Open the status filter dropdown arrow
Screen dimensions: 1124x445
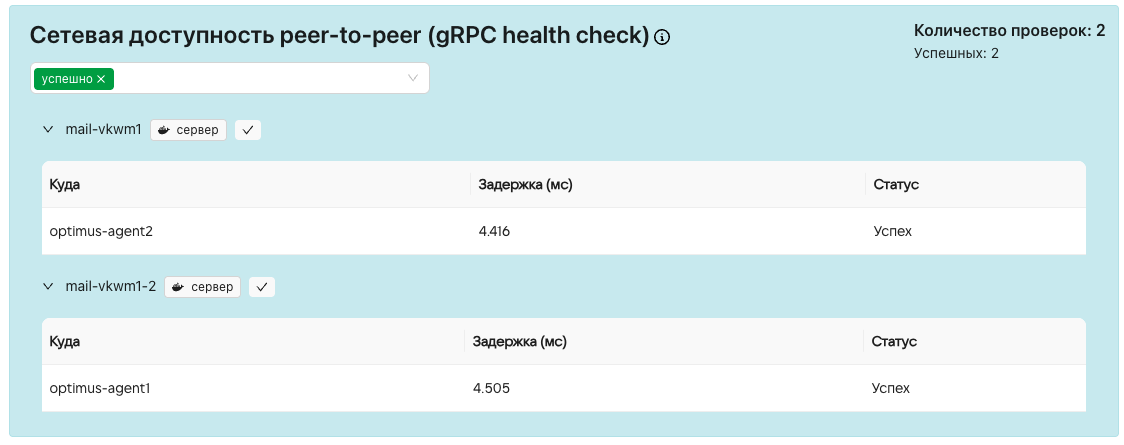tap(413, 78)
